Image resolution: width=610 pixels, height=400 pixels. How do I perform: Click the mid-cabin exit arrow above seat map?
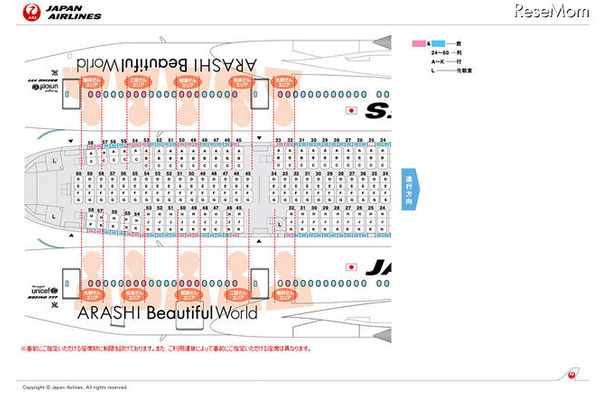[259, 138]
